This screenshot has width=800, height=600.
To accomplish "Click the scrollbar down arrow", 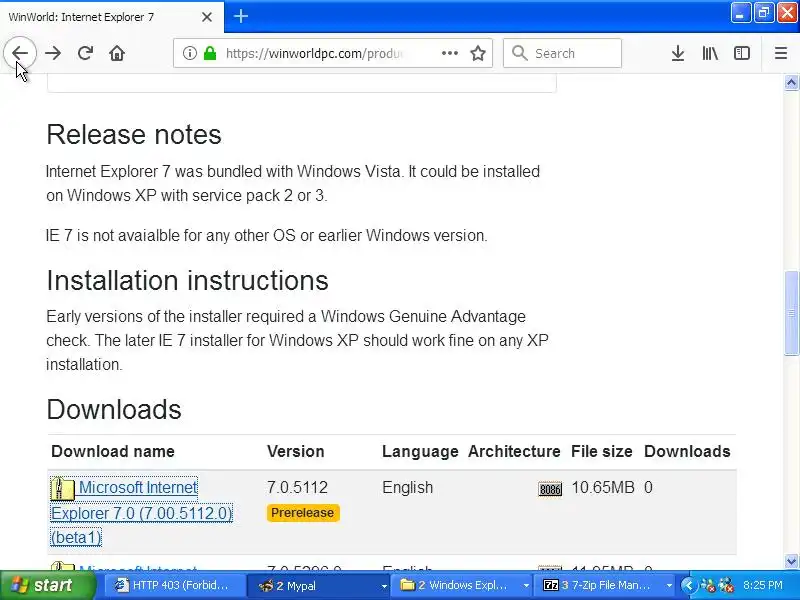I will (x=791, y=561).
